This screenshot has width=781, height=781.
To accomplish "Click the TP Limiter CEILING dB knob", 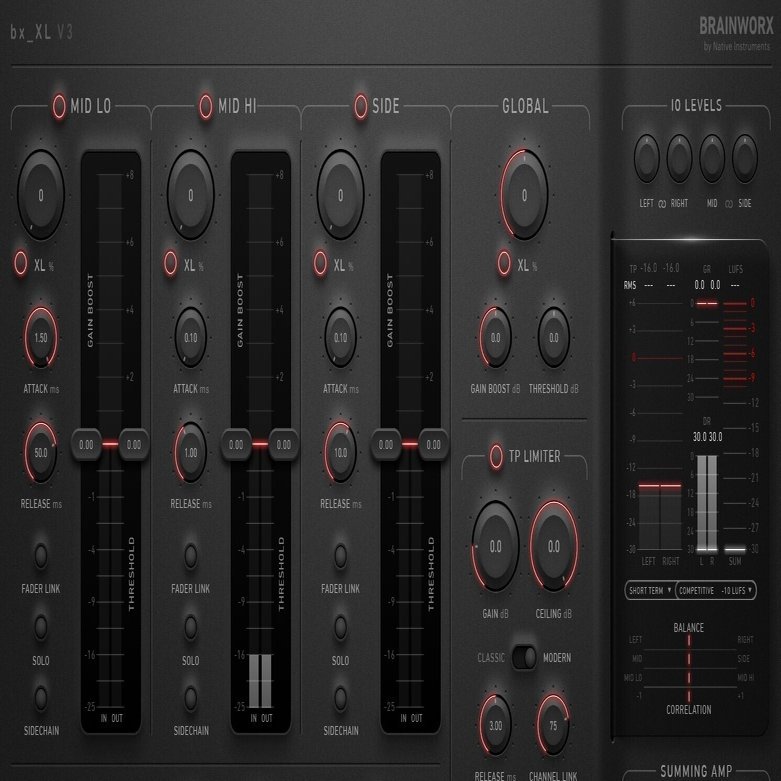I will point(554,546).
